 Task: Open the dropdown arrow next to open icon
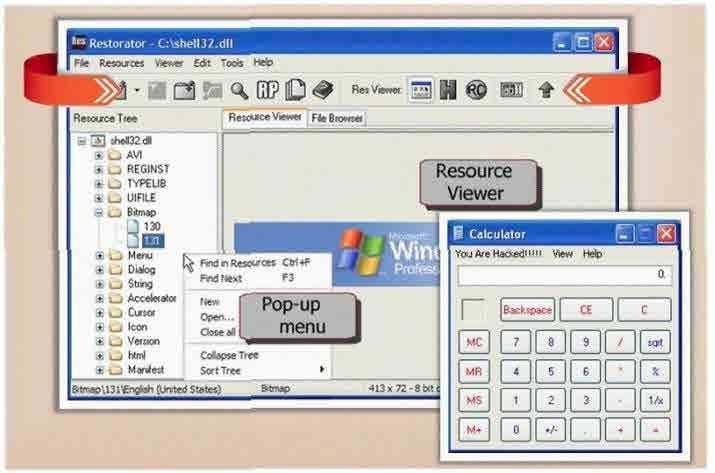[x=137, y=90]
